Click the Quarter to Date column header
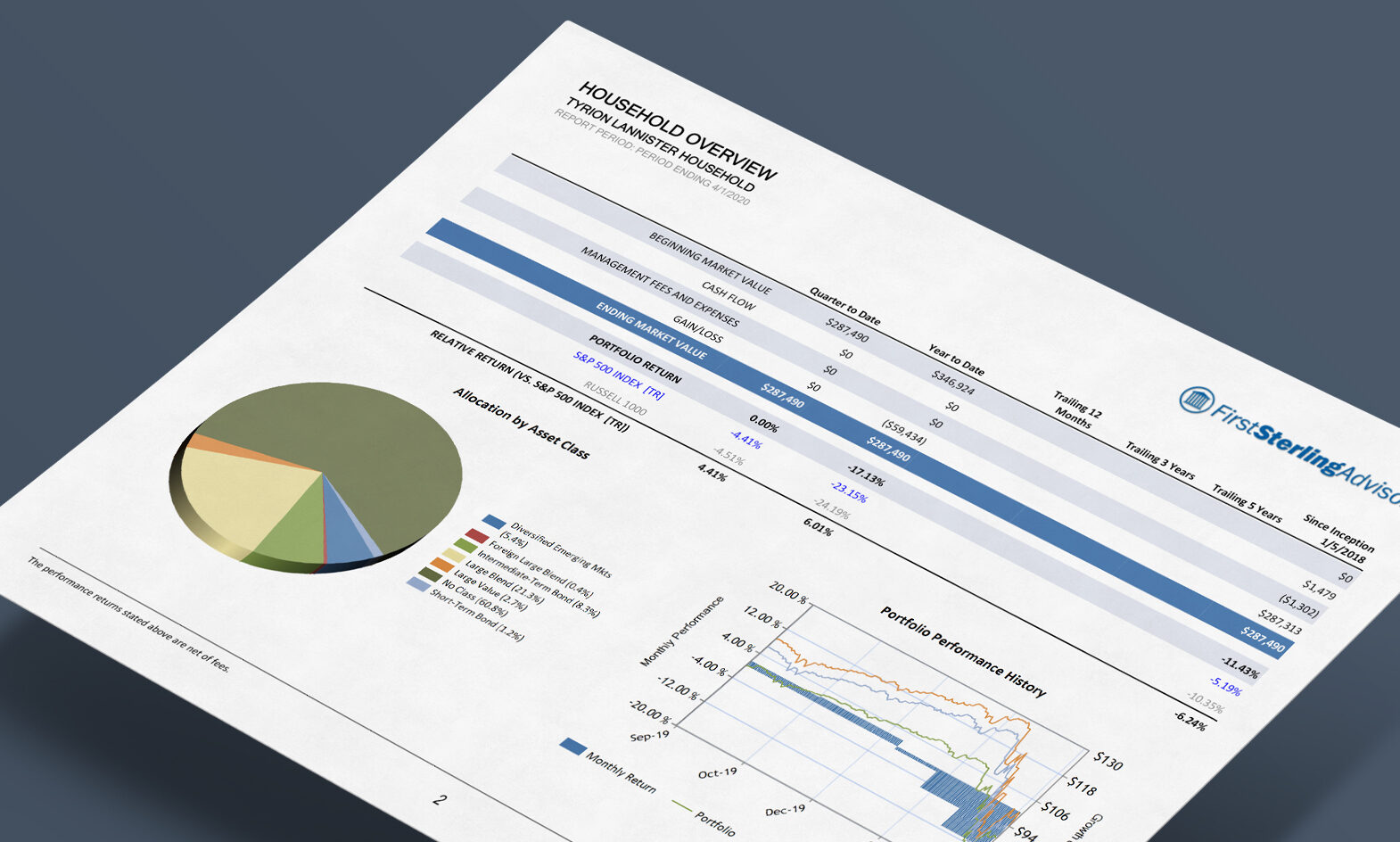The height and width of the screenshot is (842, 1400). click(x=844, y=306)
